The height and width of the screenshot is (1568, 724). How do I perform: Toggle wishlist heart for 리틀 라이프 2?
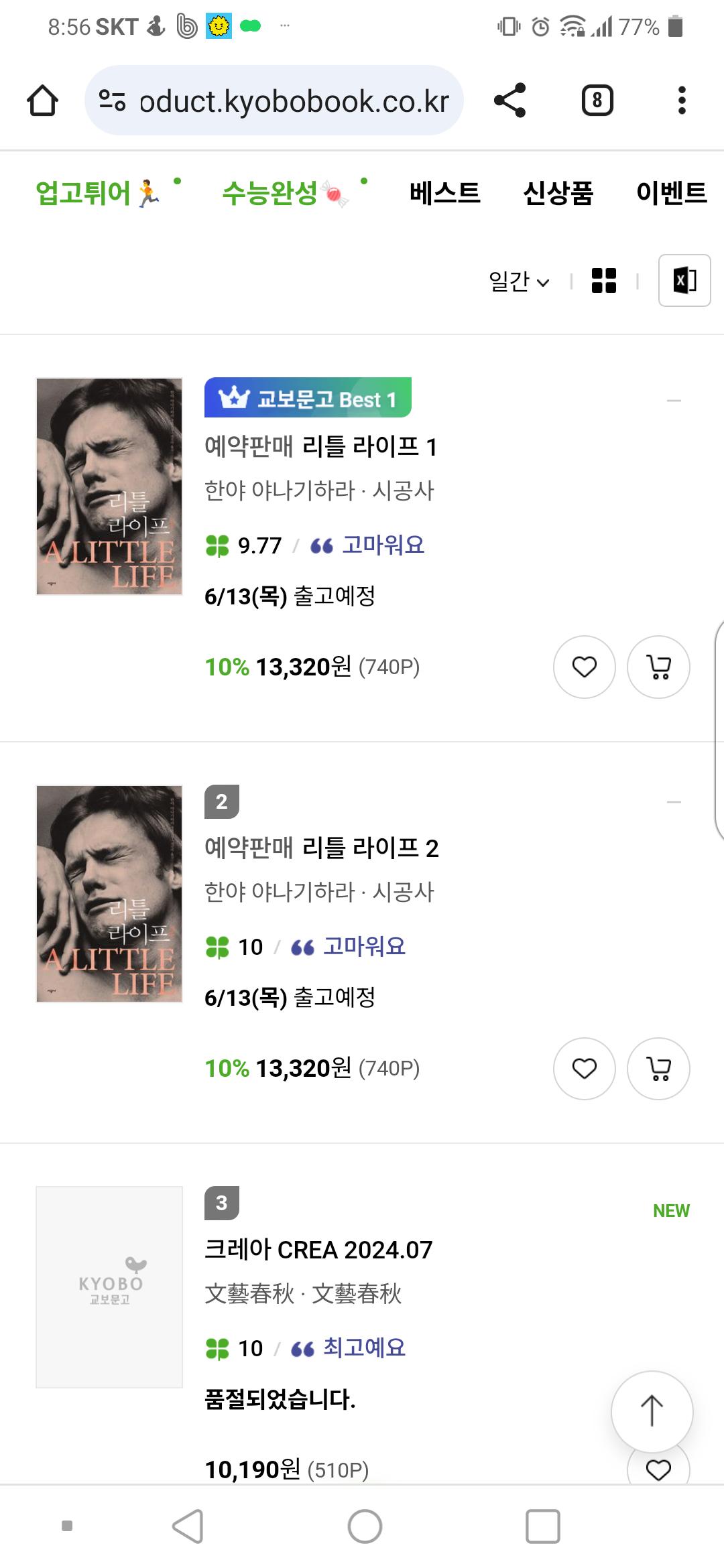click(x=584, y=1068)
